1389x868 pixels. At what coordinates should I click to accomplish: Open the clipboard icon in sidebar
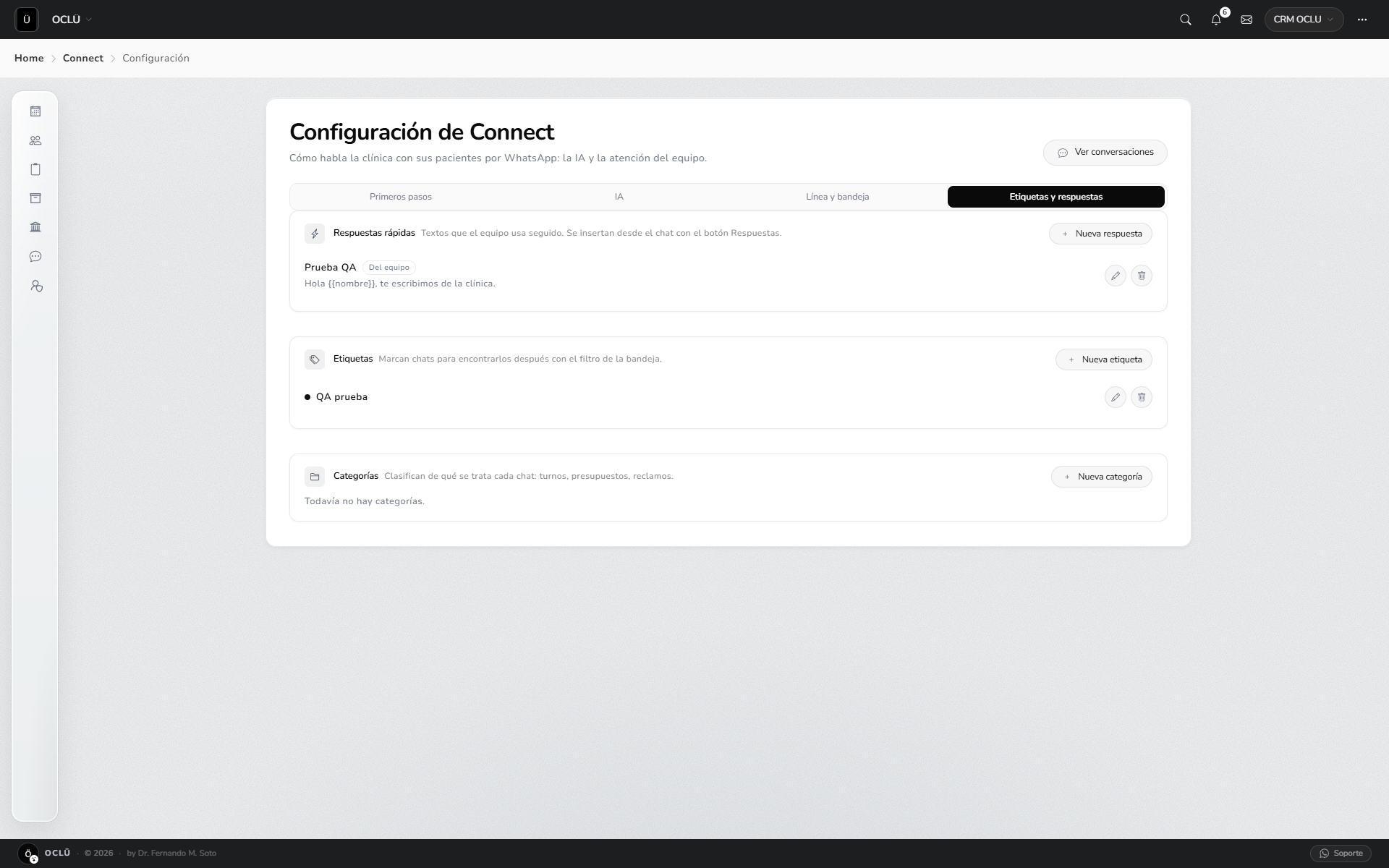coord(35,169)
